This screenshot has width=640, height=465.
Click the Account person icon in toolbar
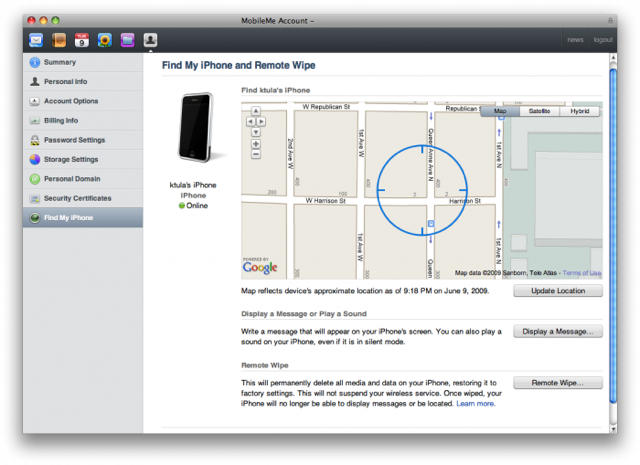click(x=150, y=40)
